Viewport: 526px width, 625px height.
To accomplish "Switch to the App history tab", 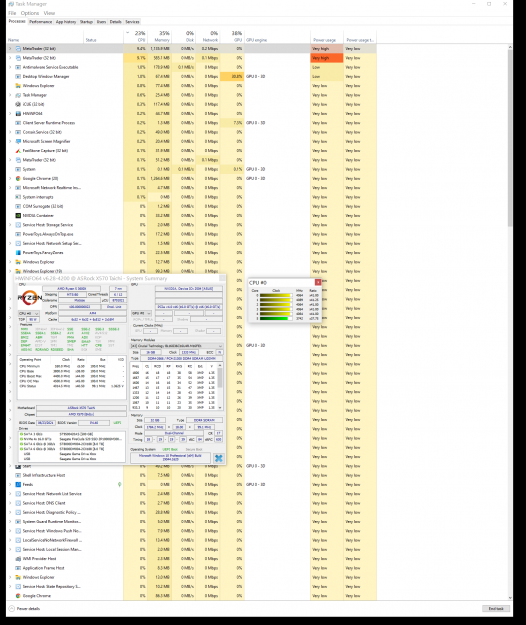I will point(66,22).
